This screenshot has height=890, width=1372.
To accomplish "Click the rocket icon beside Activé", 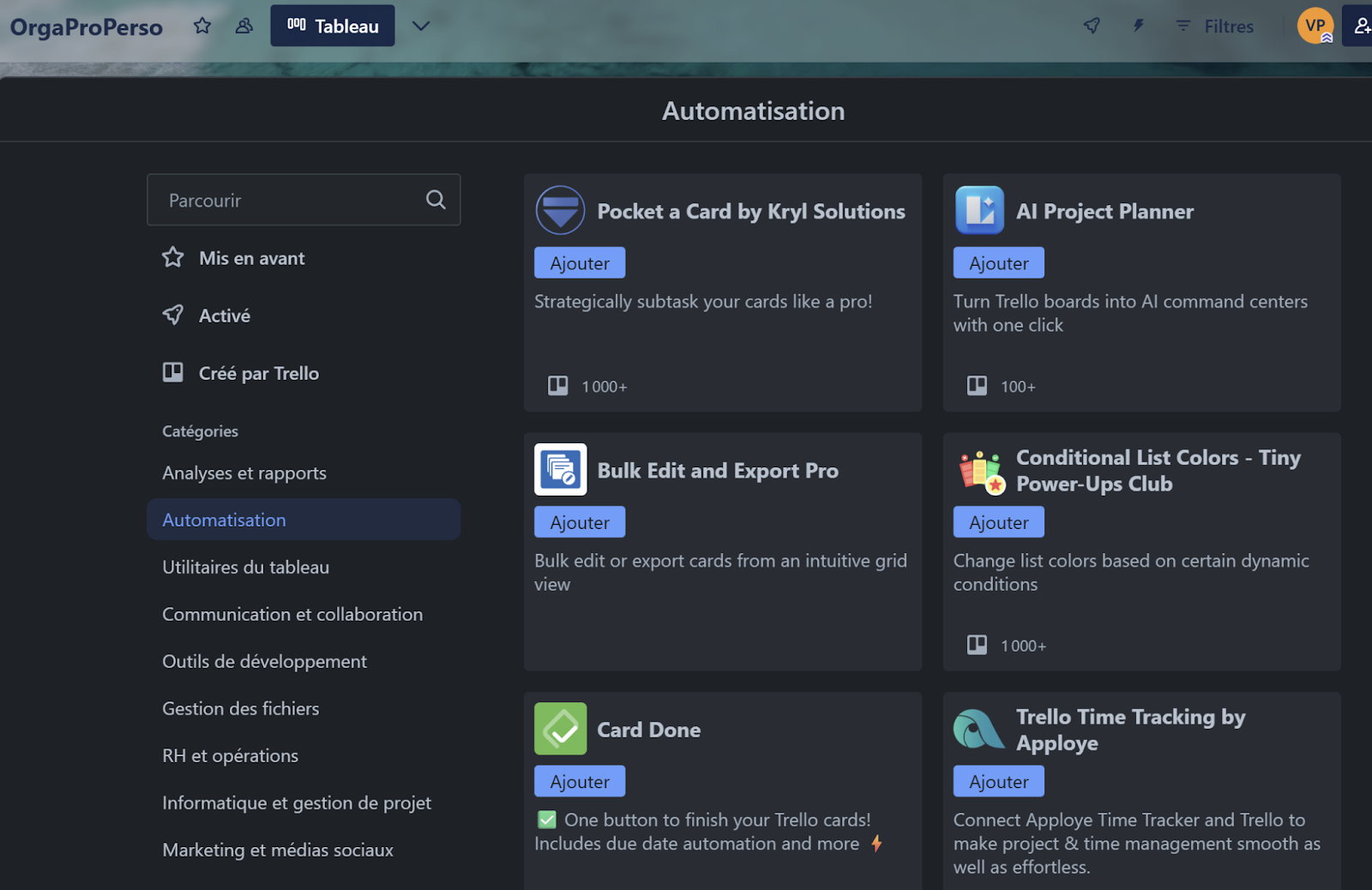I will point(173,315).
